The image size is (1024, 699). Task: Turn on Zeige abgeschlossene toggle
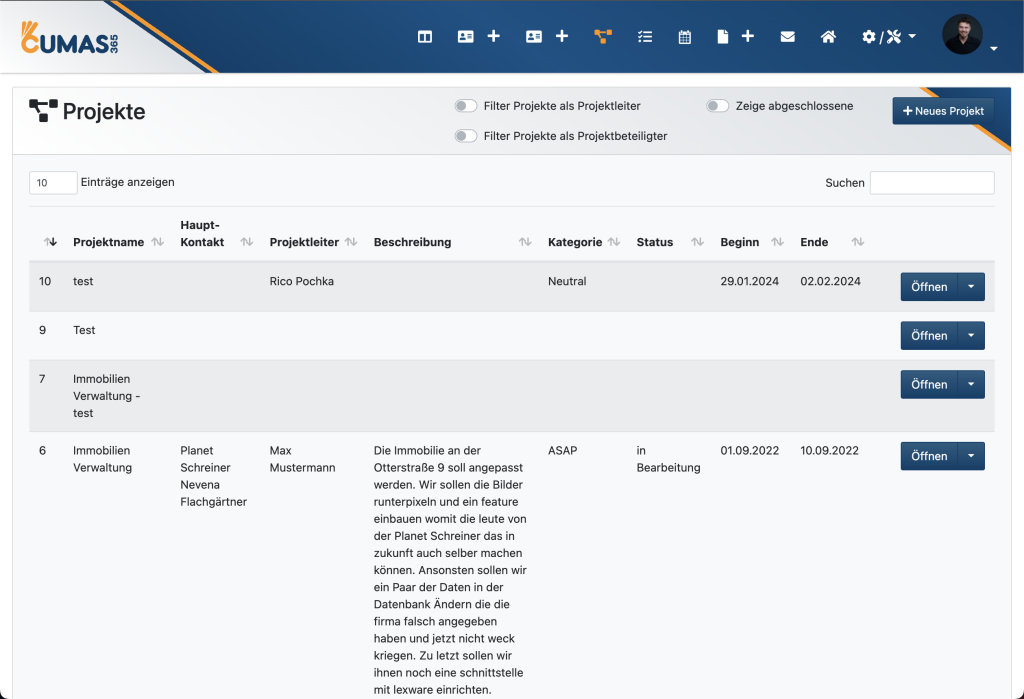click(718, 106)
